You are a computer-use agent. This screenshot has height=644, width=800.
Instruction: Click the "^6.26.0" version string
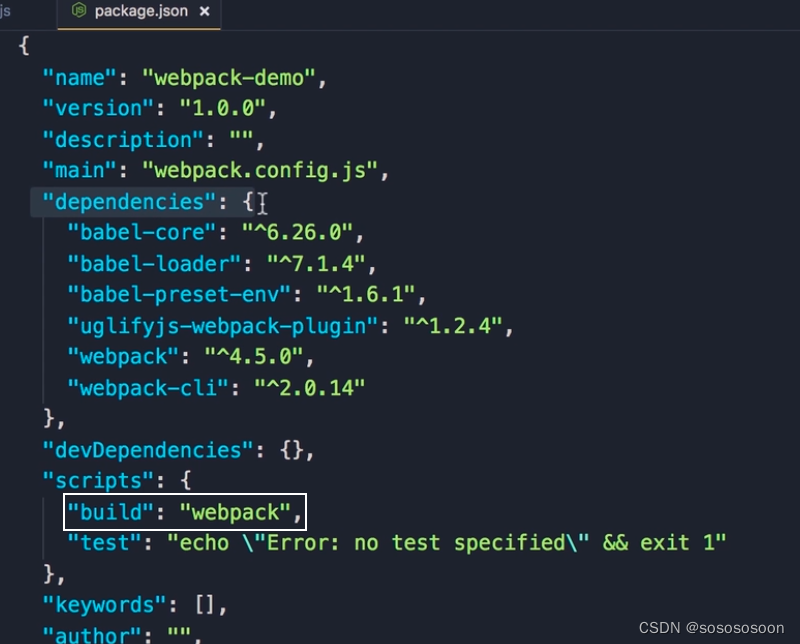point(297,233)
